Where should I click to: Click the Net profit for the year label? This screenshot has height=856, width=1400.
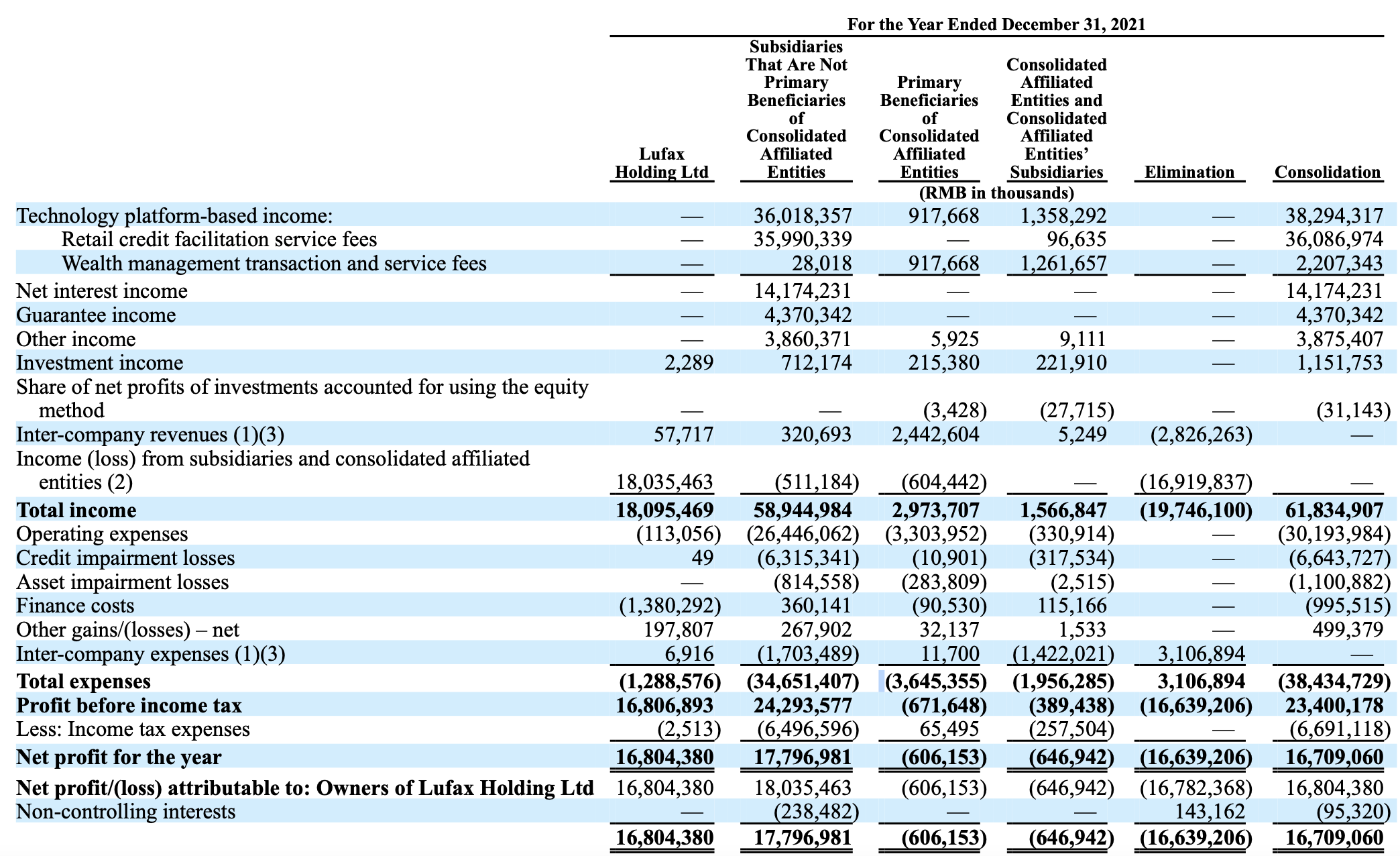pos(119,757)
